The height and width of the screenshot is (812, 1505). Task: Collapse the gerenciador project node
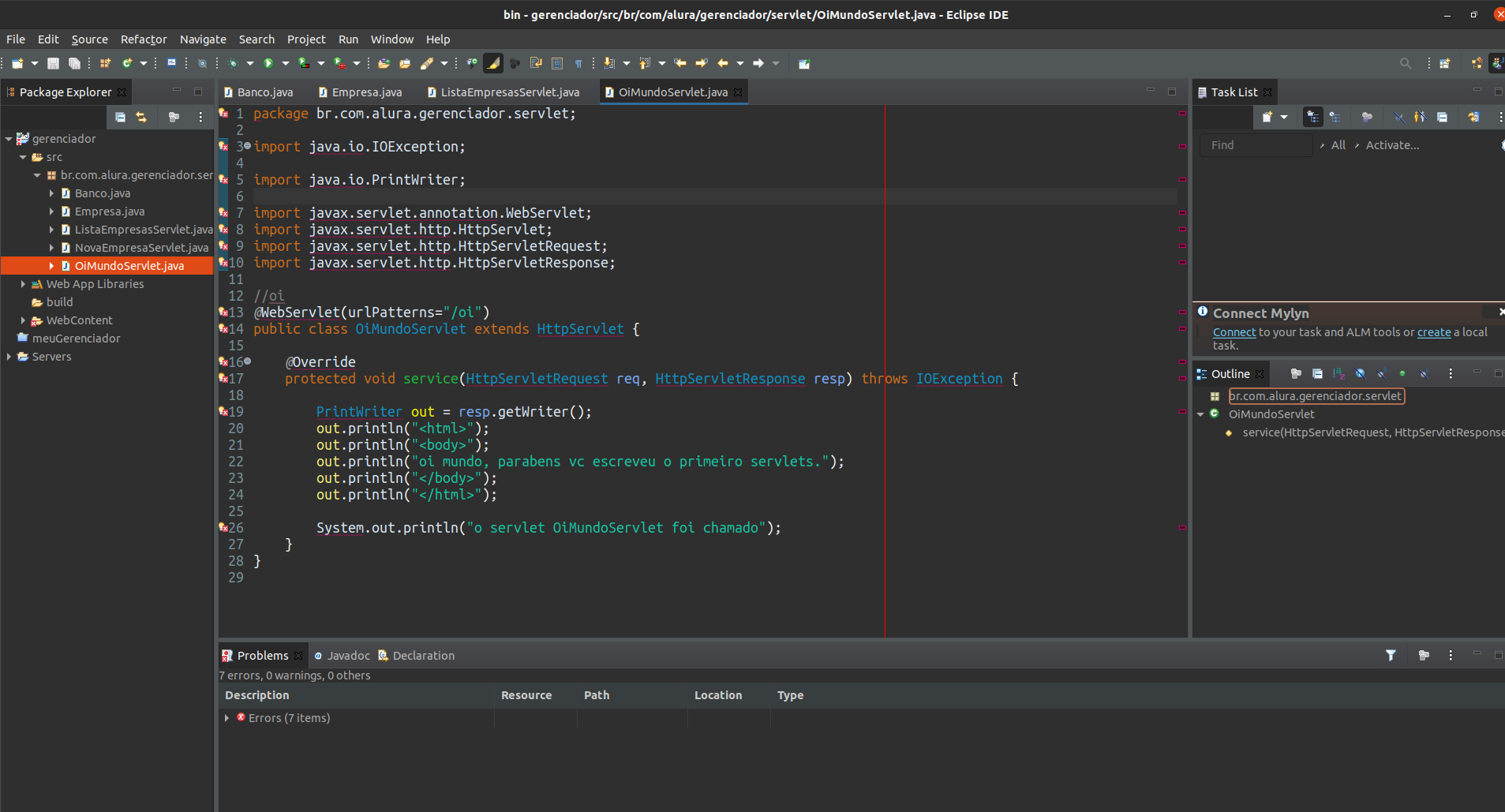[x=9, y=139]
